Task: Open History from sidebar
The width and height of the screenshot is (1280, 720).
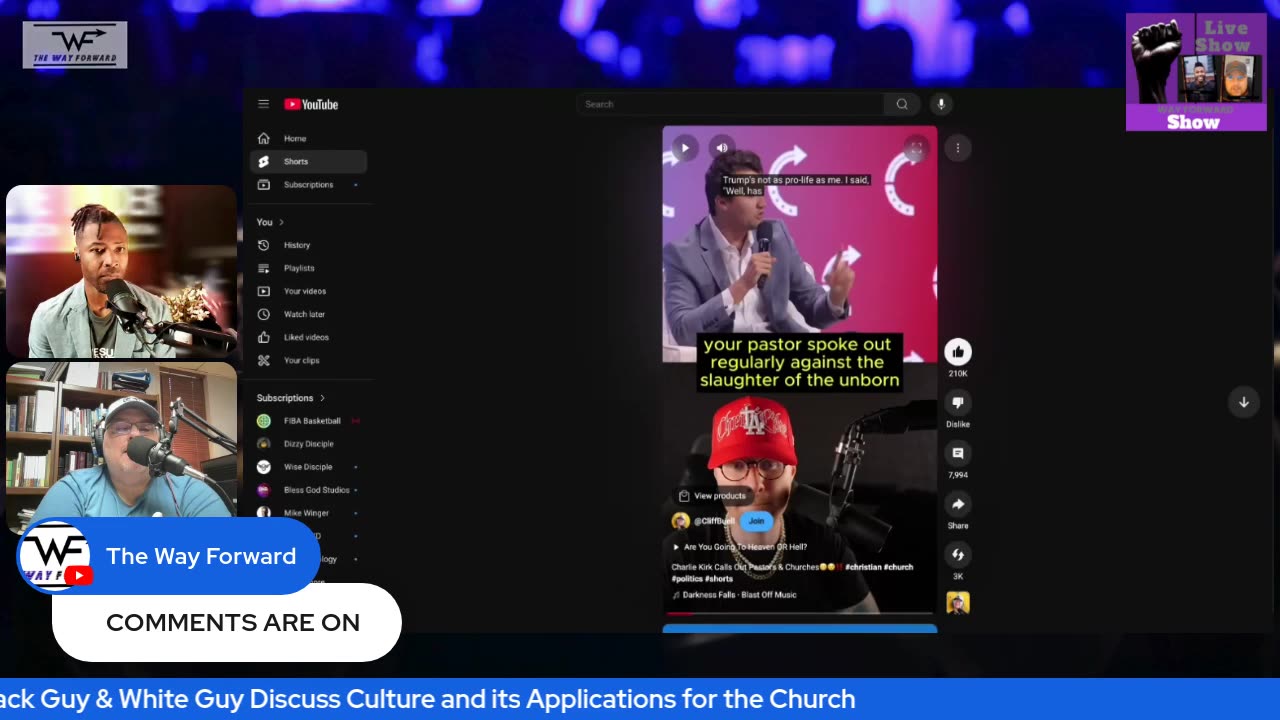Action: (x=309, y=245)
